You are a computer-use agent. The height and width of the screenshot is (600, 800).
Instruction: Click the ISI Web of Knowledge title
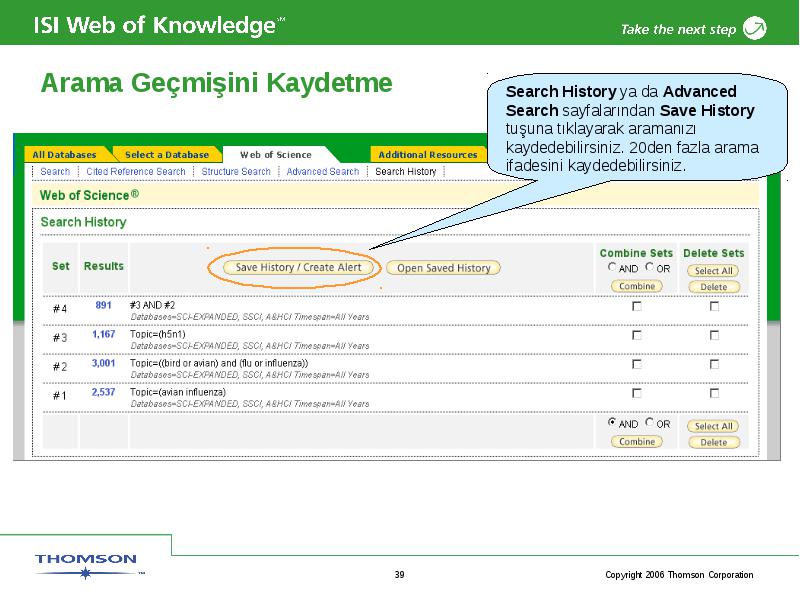click(160, 25)
